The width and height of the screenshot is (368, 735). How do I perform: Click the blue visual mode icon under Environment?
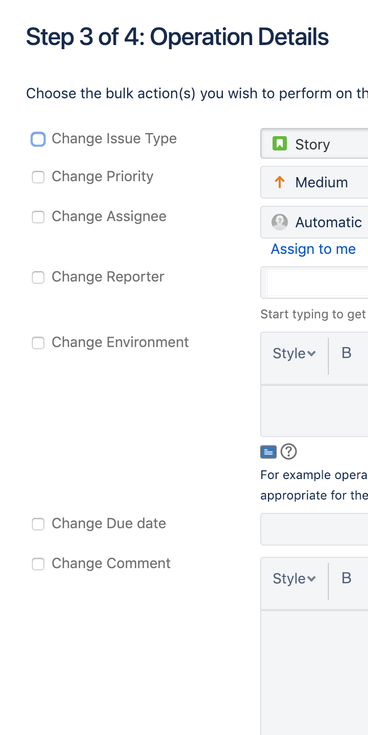[268, 452]
